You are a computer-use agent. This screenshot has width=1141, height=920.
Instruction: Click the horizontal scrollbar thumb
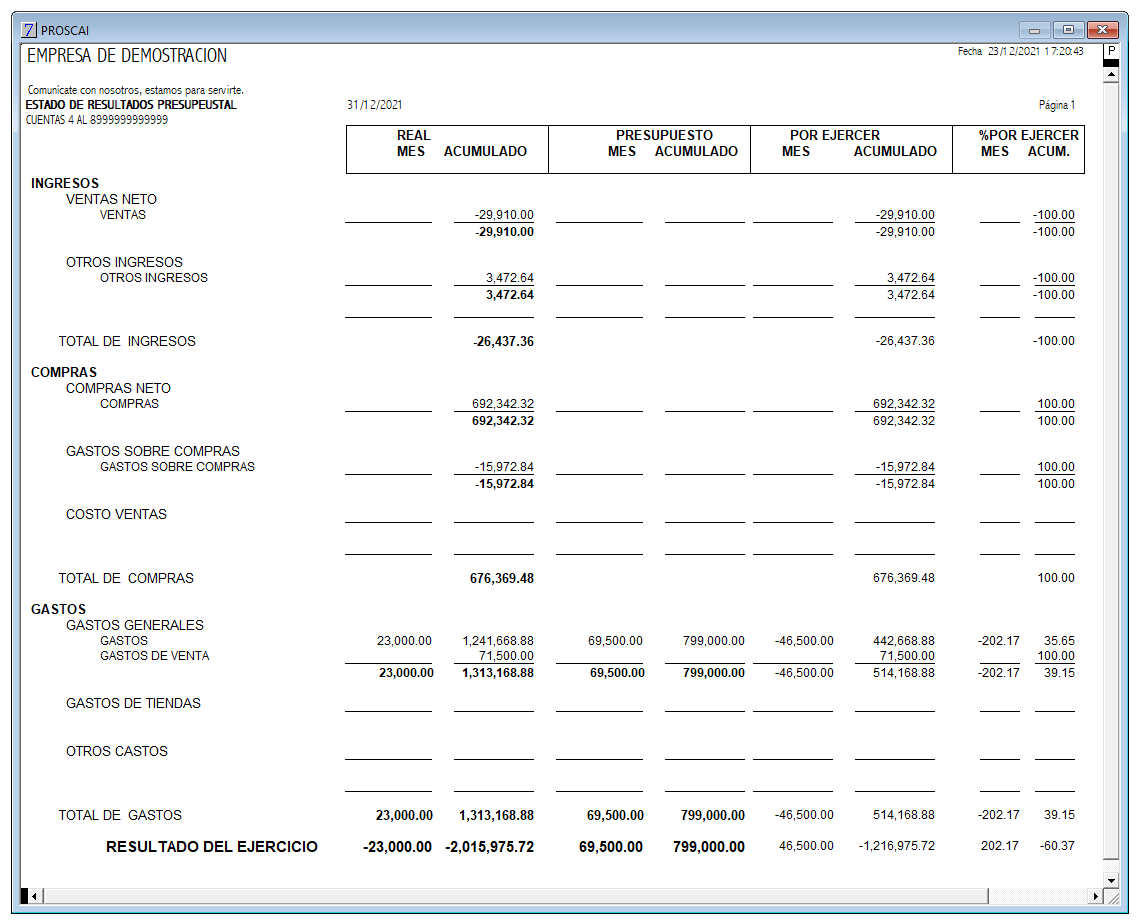(x=516, y=896)
